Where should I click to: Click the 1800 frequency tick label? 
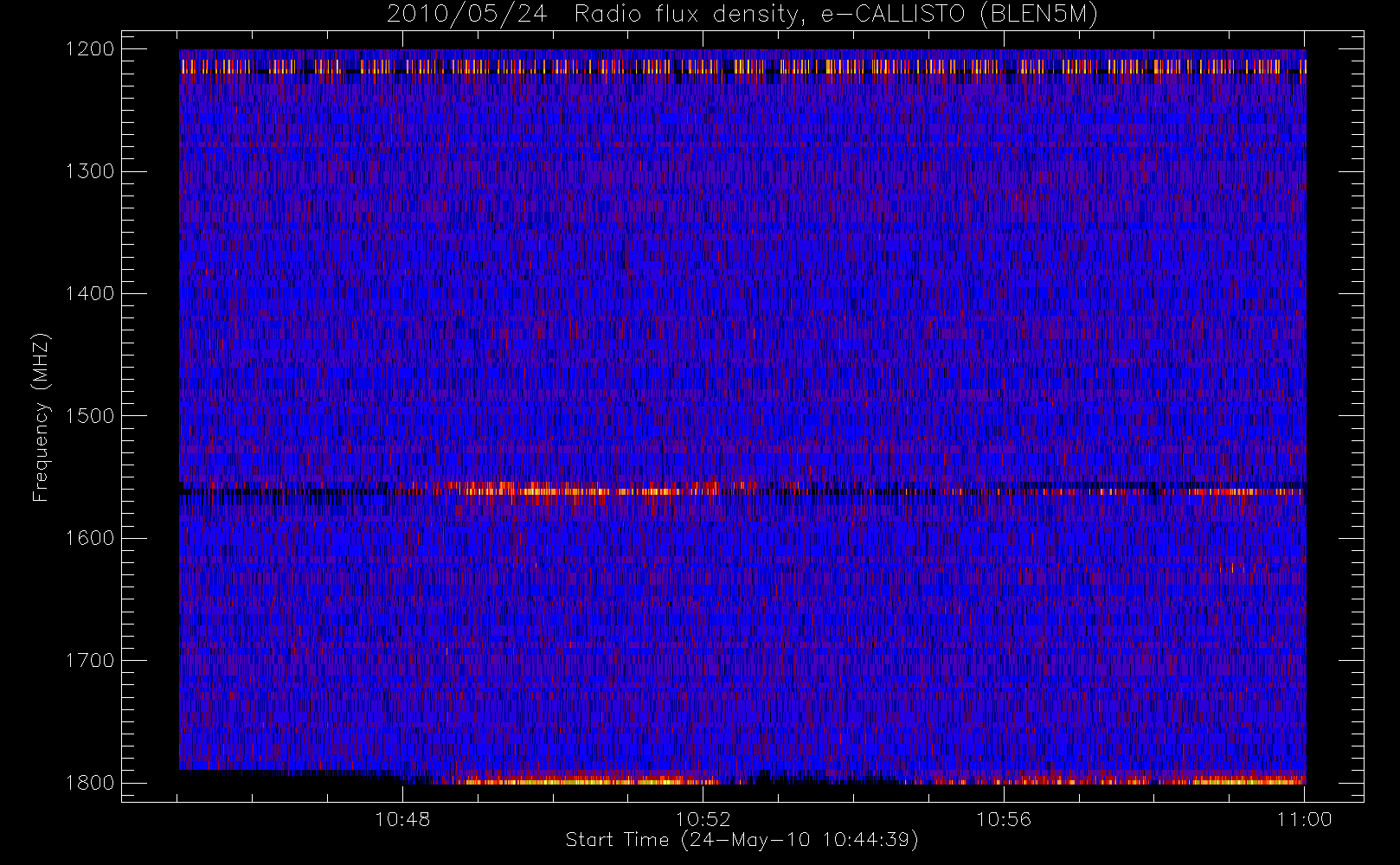click(90, 783)
